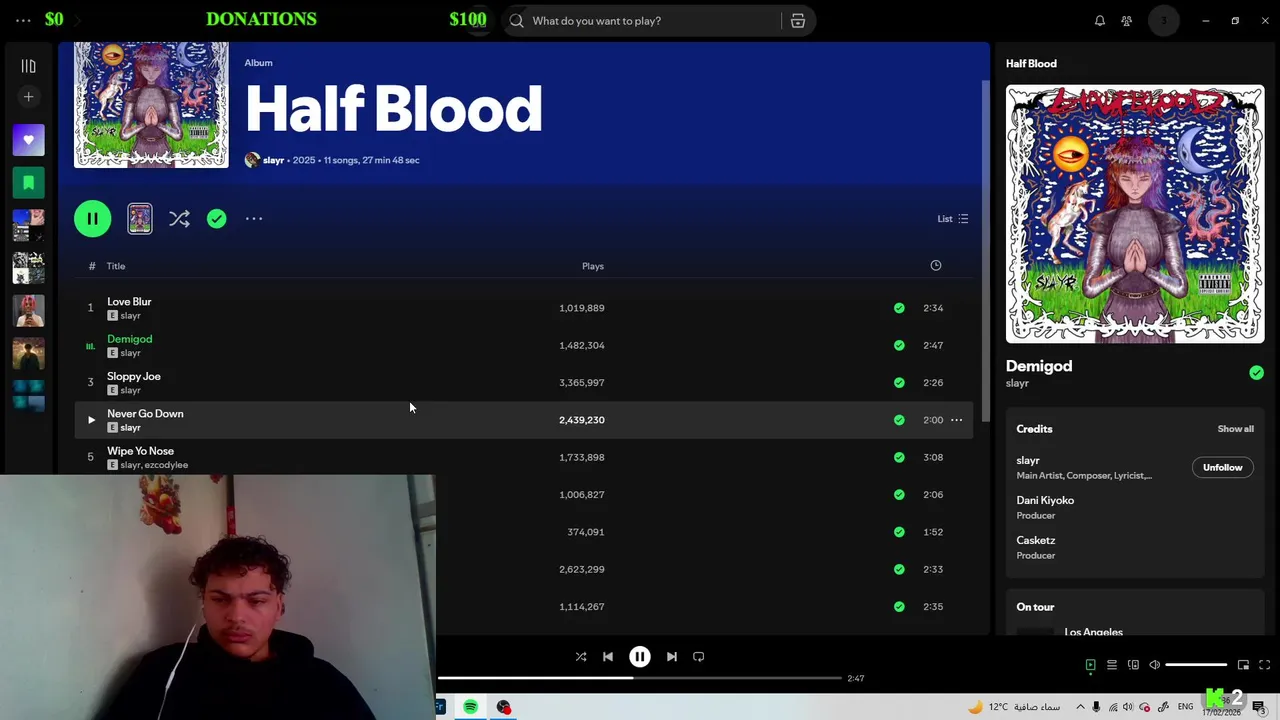The height and width of the screenshot is (720, 1280).
Task: Click the Half Blood album cover
Action: pos(151,105)
